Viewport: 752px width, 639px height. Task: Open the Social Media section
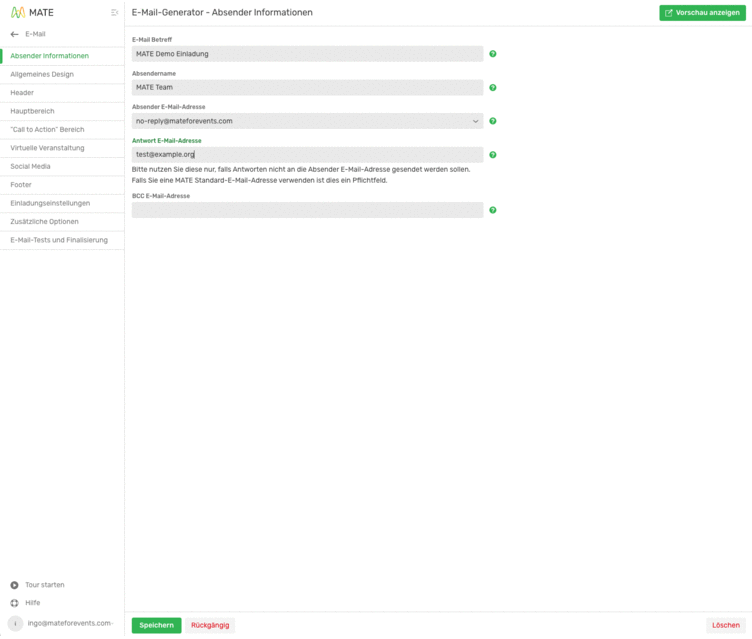62,166
